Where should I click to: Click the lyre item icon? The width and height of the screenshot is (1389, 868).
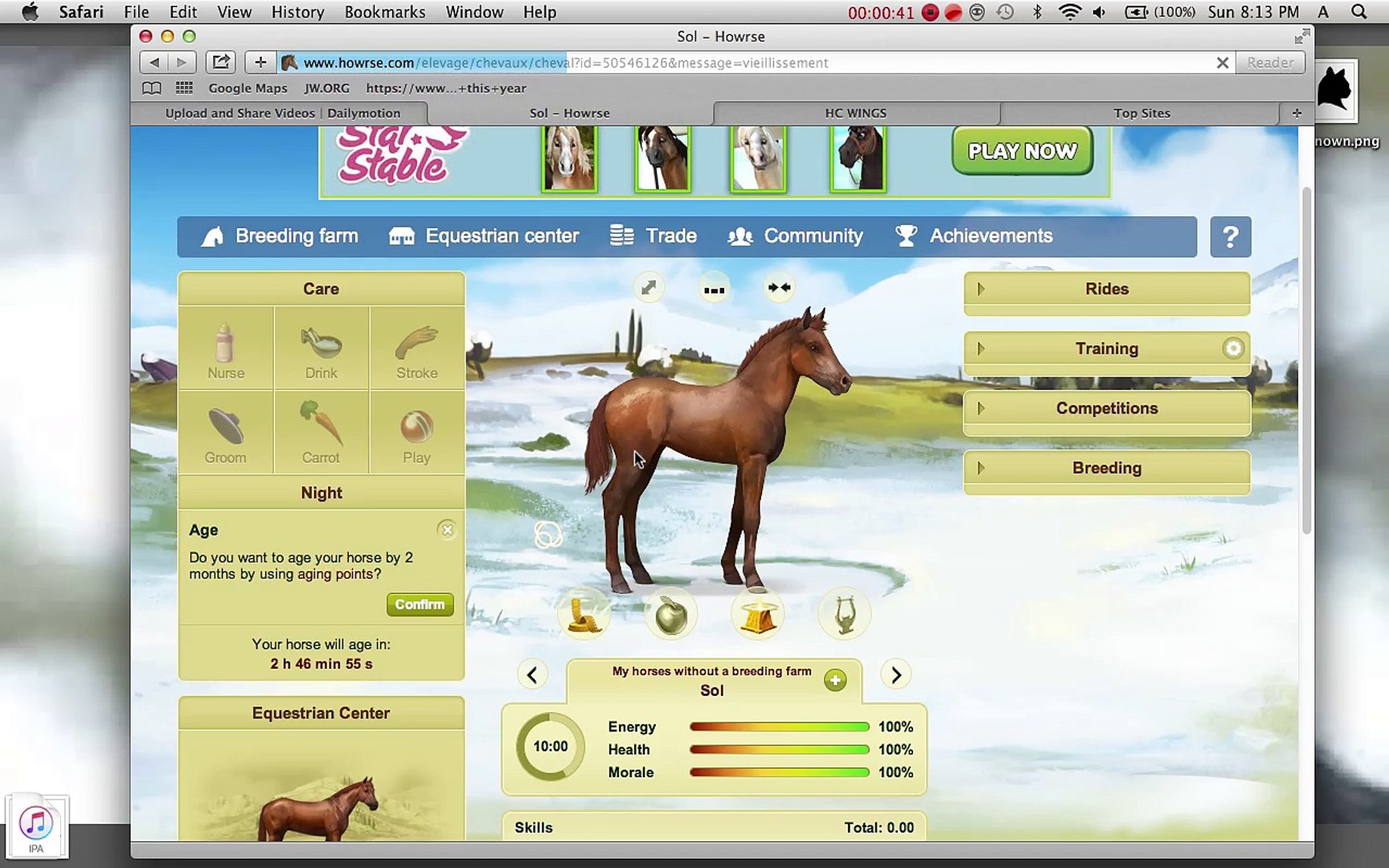coord(844,616)
